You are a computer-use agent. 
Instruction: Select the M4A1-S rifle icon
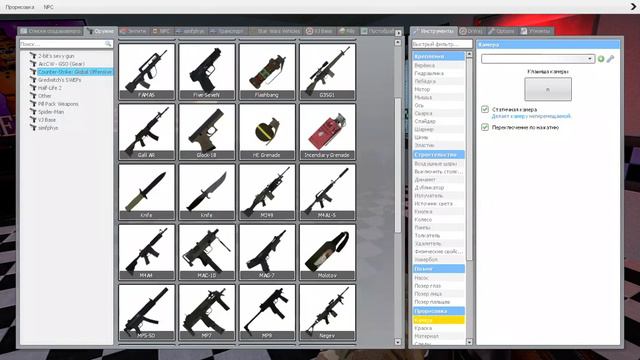tap(327, 192)
